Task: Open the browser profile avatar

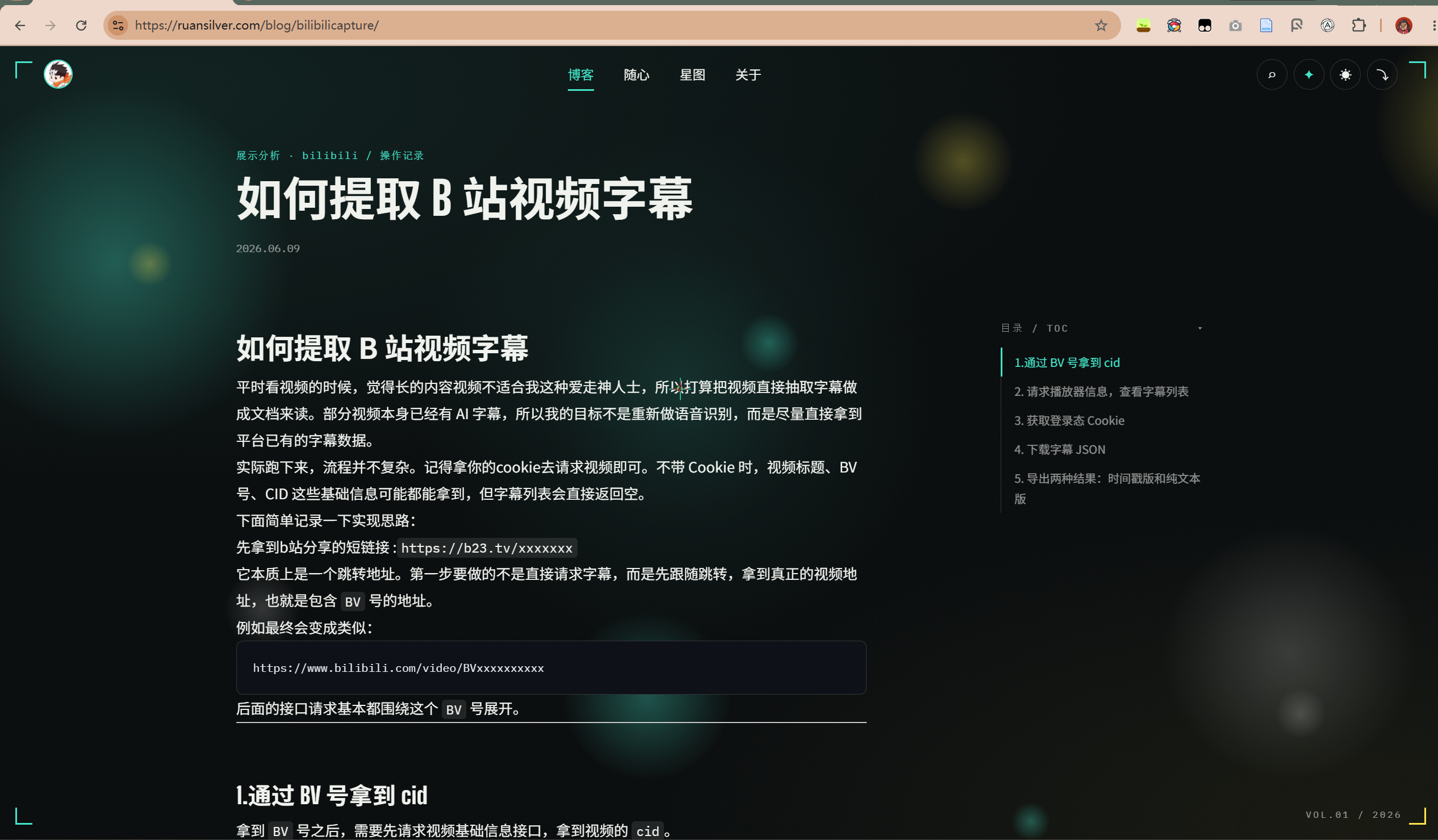Action: coord(1403,25)
